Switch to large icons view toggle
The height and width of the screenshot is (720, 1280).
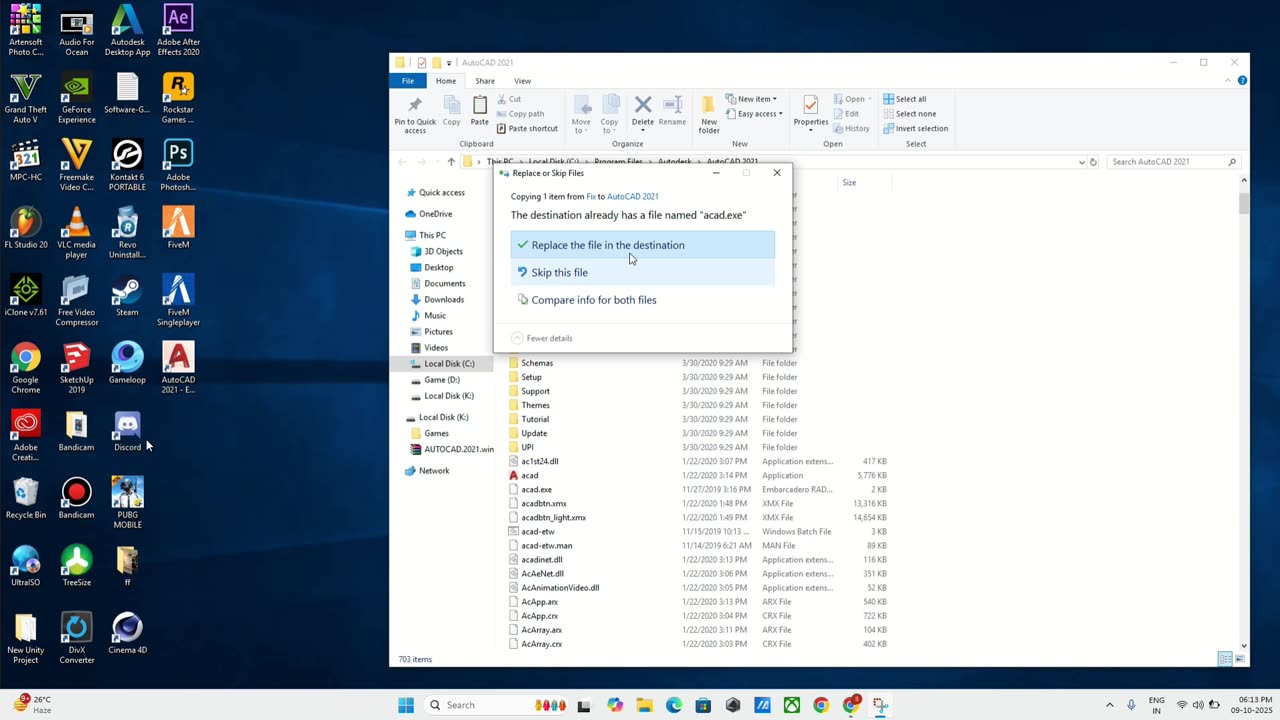click(x=1239, y=659)
